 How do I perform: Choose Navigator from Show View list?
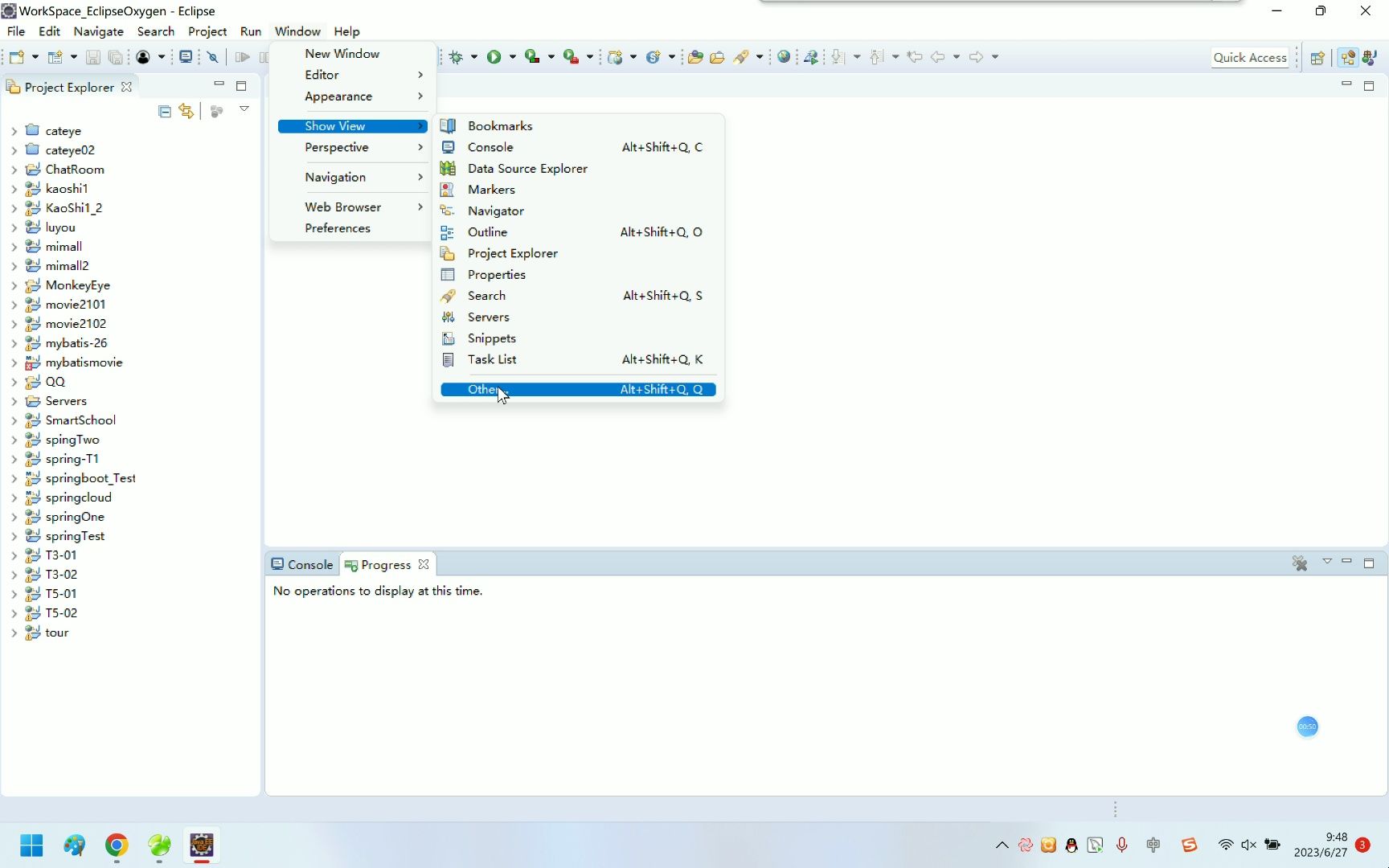578,211
